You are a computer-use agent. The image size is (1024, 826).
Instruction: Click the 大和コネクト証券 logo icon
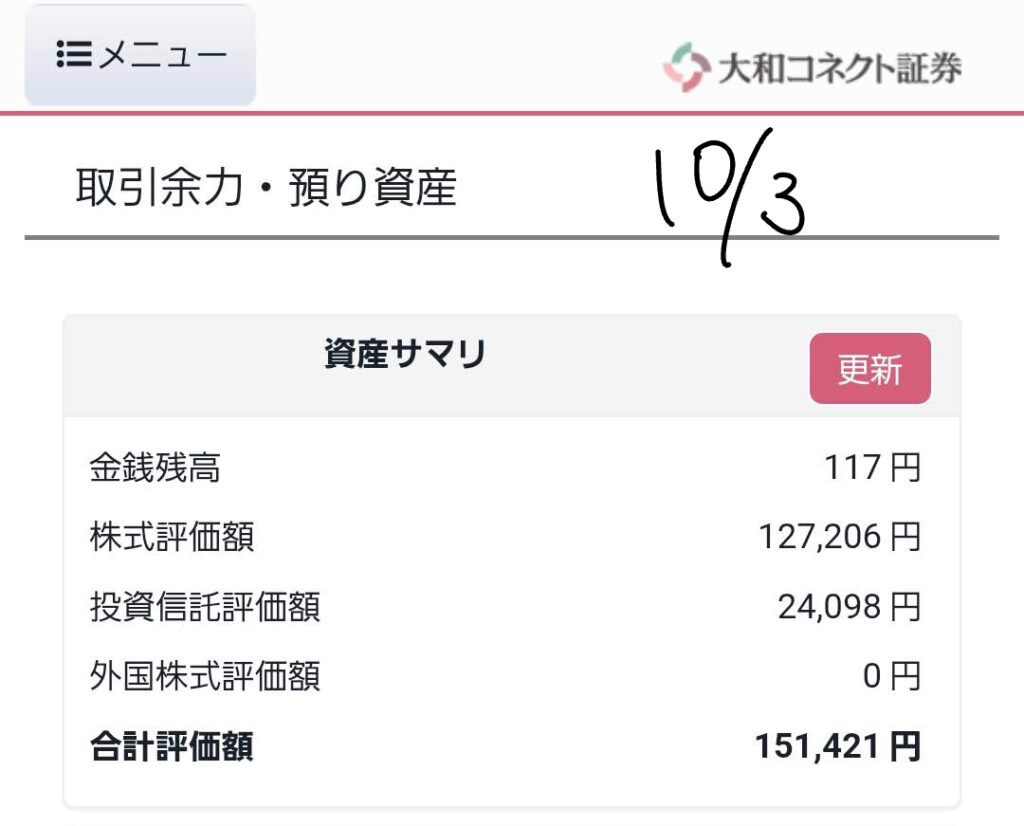pyautogui.click(x=685, y=66)
